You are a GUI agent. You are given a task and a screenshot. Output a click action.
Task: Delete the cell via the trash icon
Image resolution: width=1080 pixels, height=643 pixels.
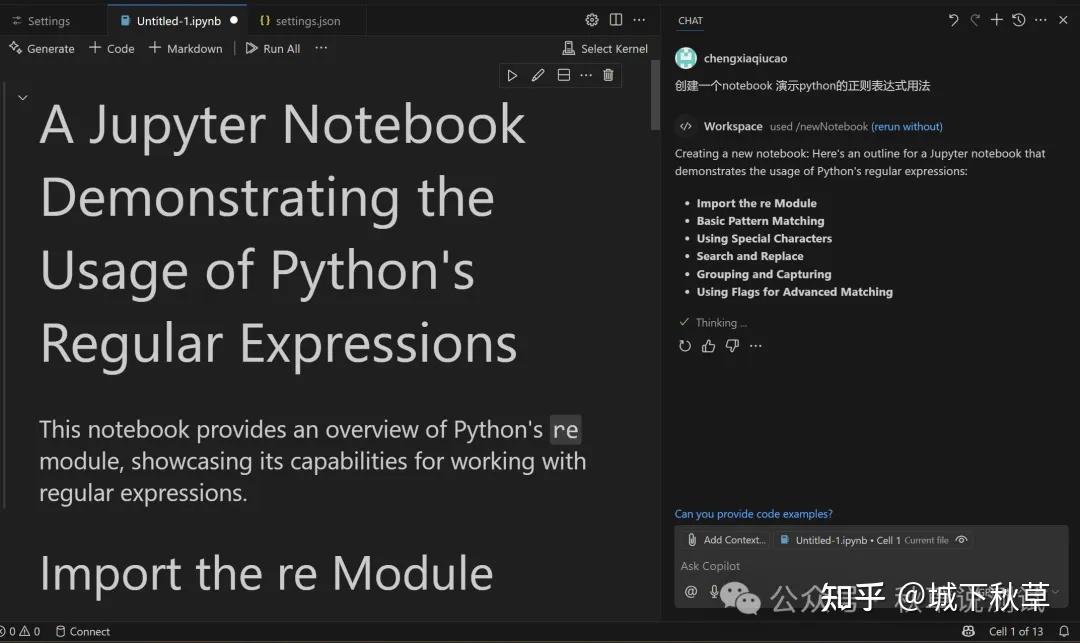[608, 74]
